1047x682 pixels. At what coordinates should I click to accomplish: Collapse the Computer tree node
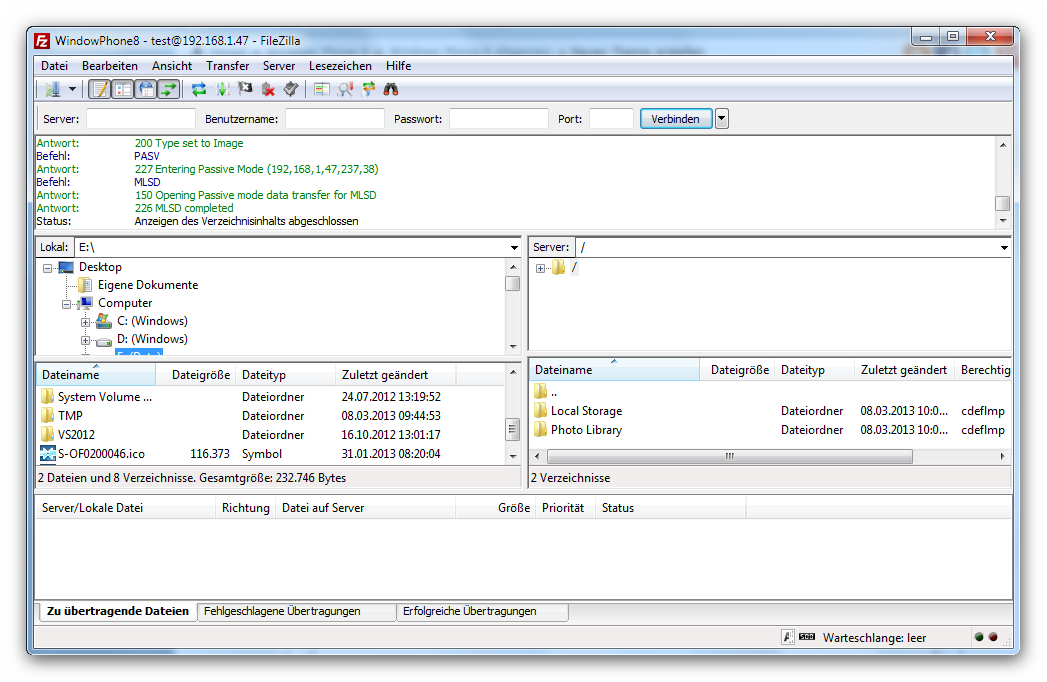pyautogui.click(x=67, y=304)
